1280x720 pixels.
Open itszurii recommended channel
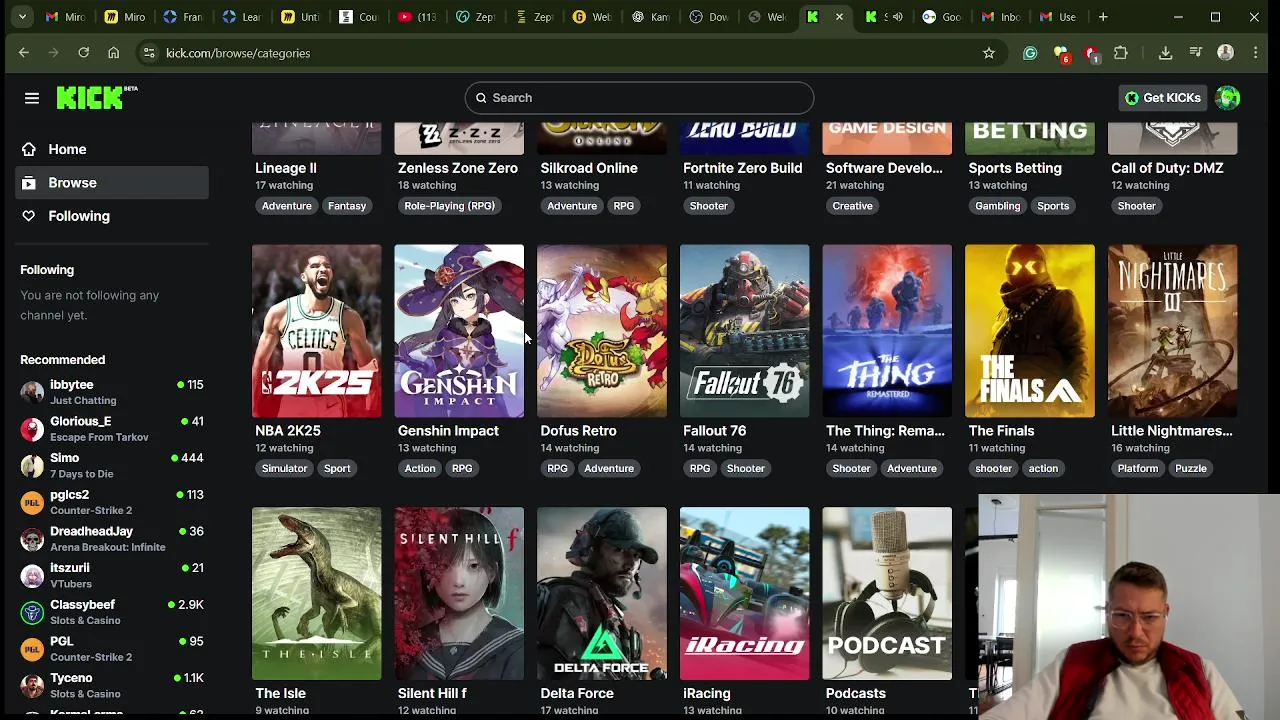click(112, 575)
